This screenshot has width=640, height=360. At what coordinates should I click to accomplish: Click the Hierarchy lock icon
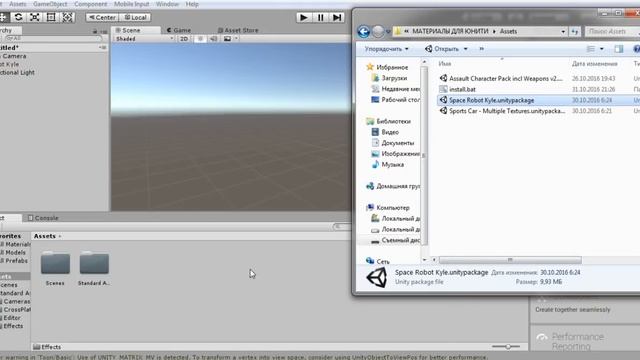(95, 31)
